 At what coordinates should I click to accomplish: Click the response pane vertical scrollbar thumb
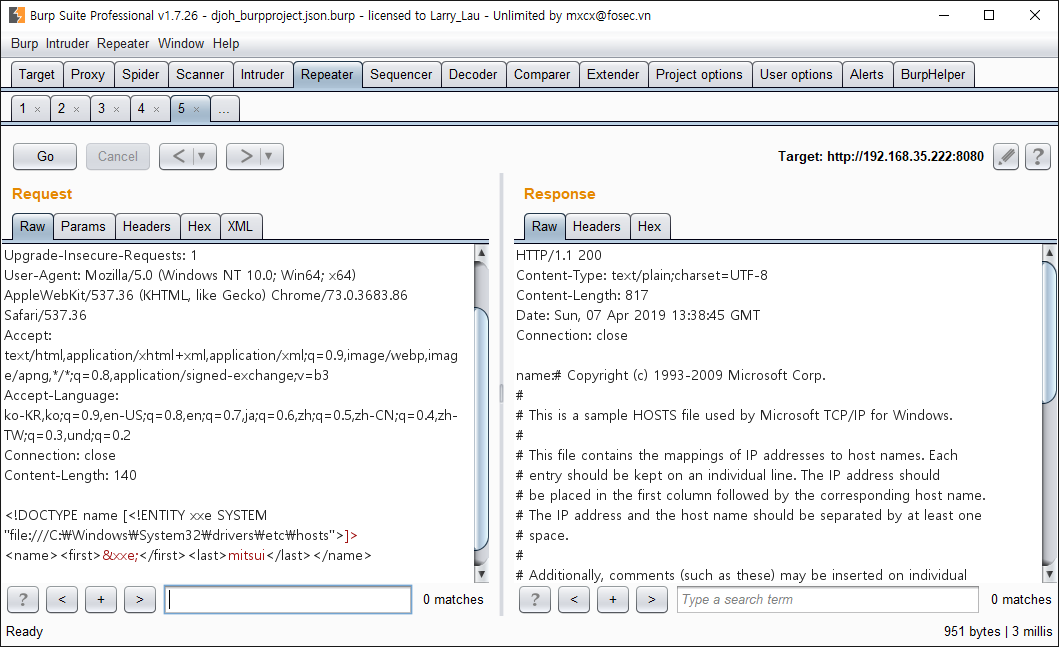[x=1050, y=333]
